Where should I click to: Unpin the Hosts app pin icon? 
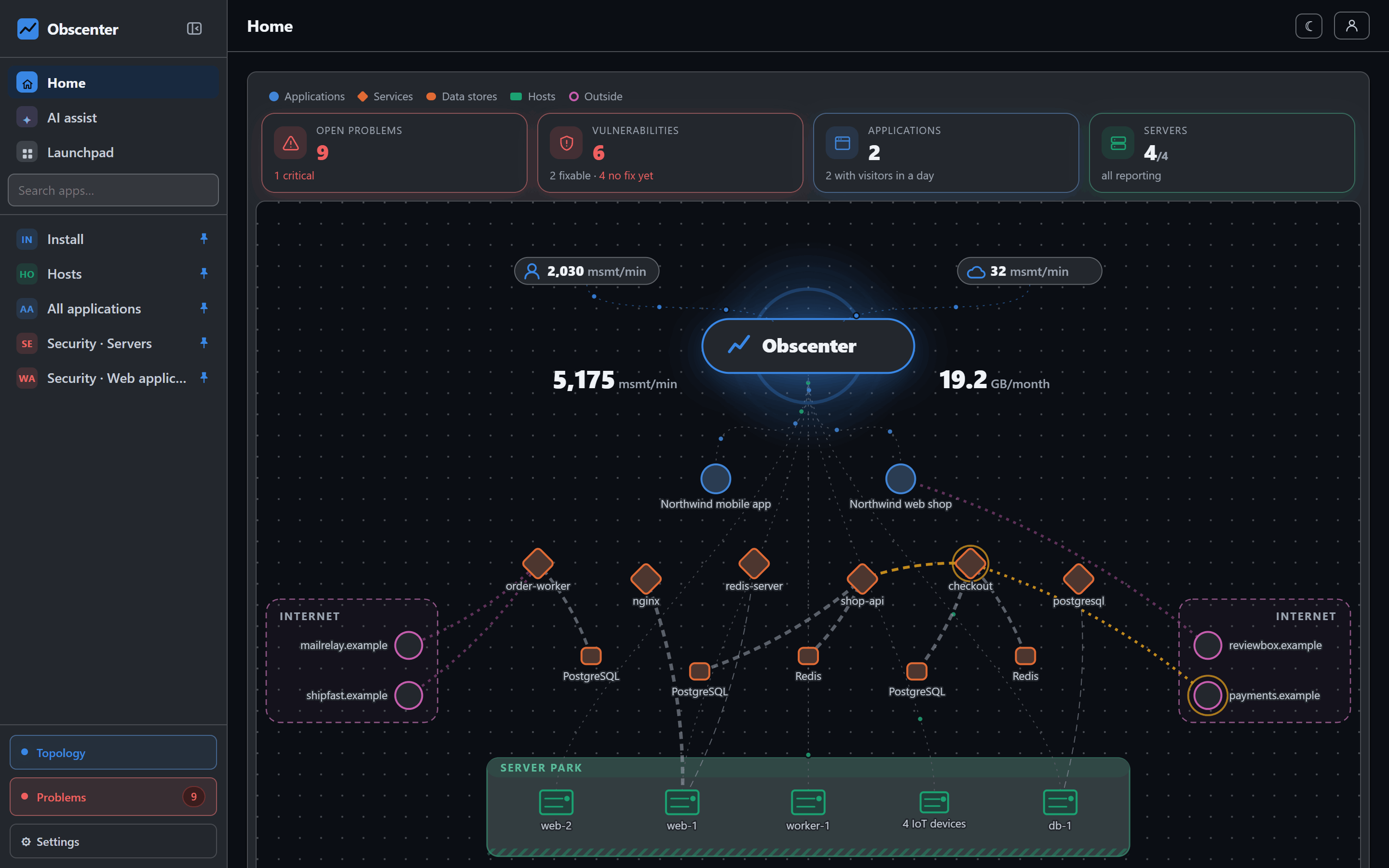[204, 273]
